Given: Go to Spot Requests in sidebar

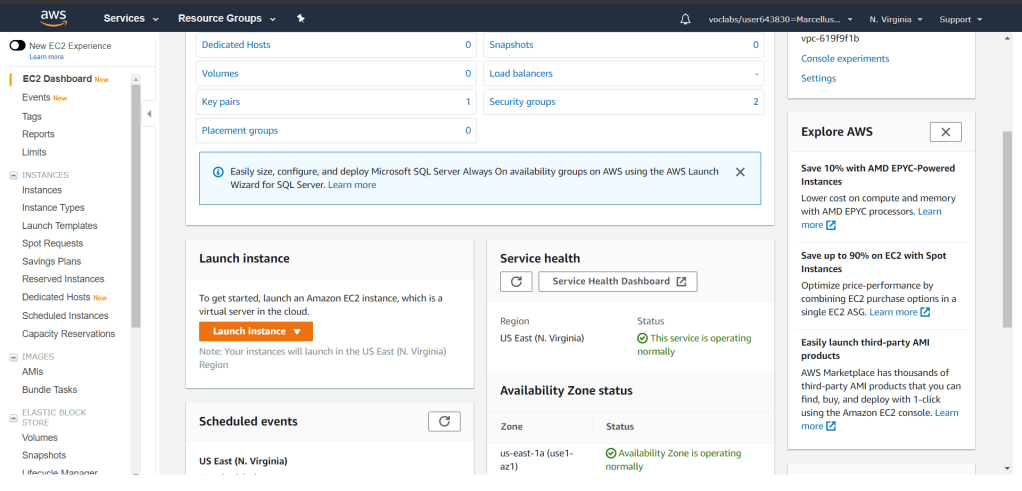Looking at the screenshot, I should 52,244.
